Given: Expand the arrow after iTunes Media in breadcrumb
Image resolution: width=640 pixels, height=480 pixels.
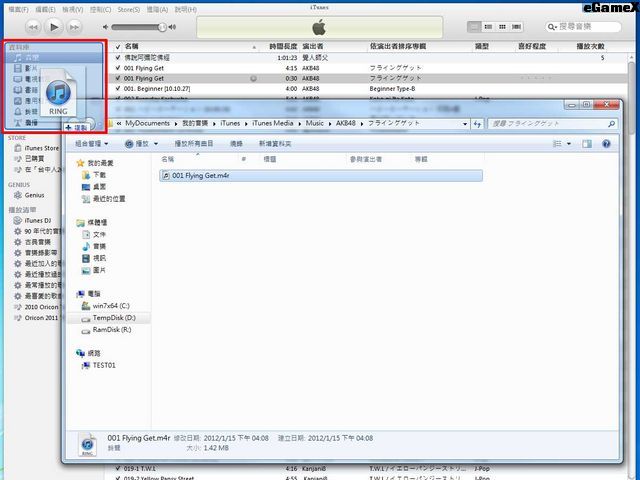Looking at the screenshot, I should [300, 124].
